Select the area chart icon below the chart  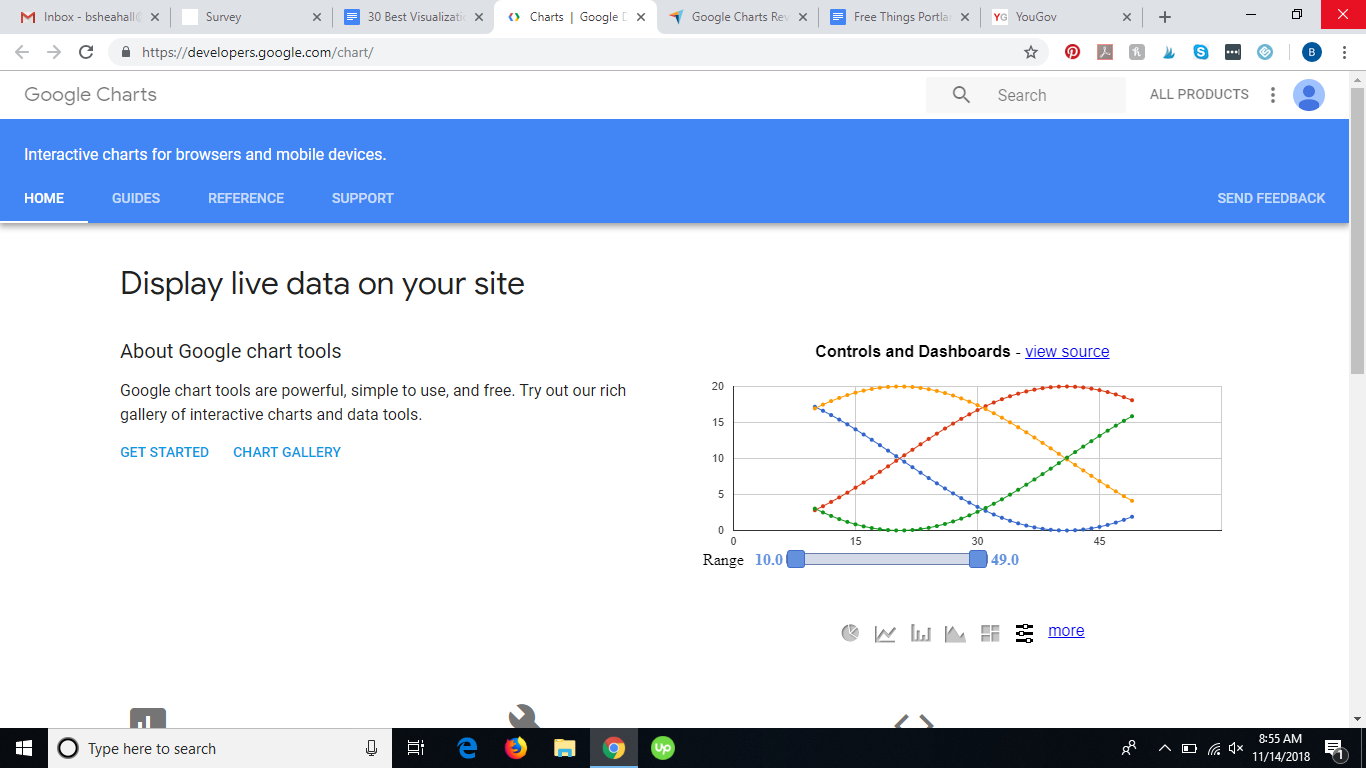click(955, 633)
